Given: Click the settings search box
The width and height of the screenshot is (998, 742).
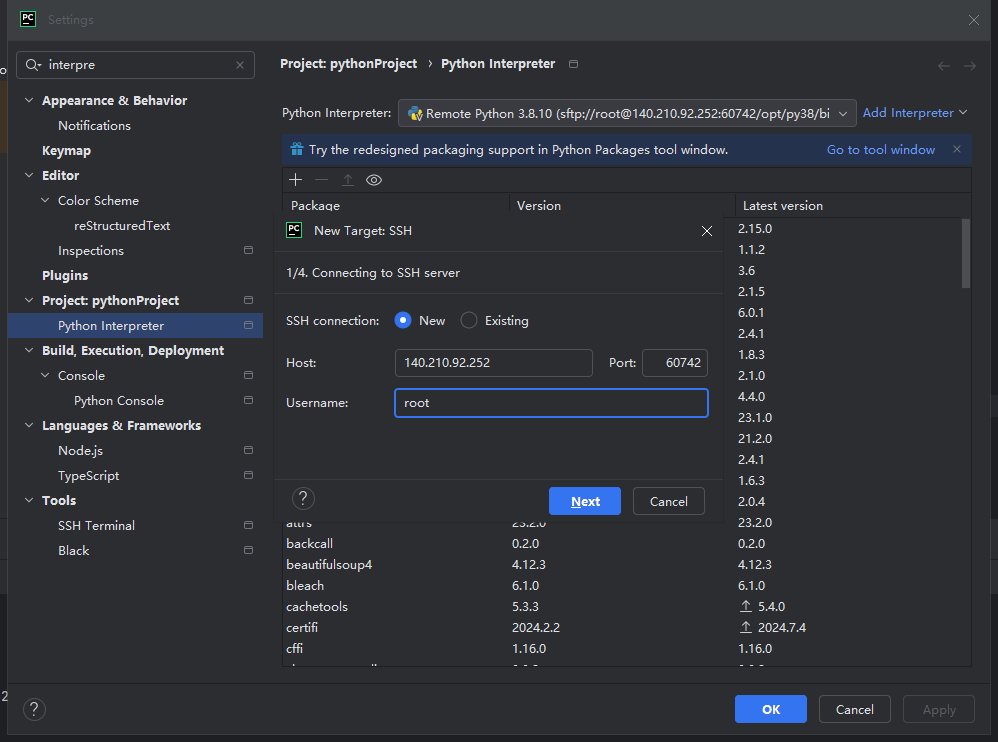Looking at the screenshot, I should point(135,65).
